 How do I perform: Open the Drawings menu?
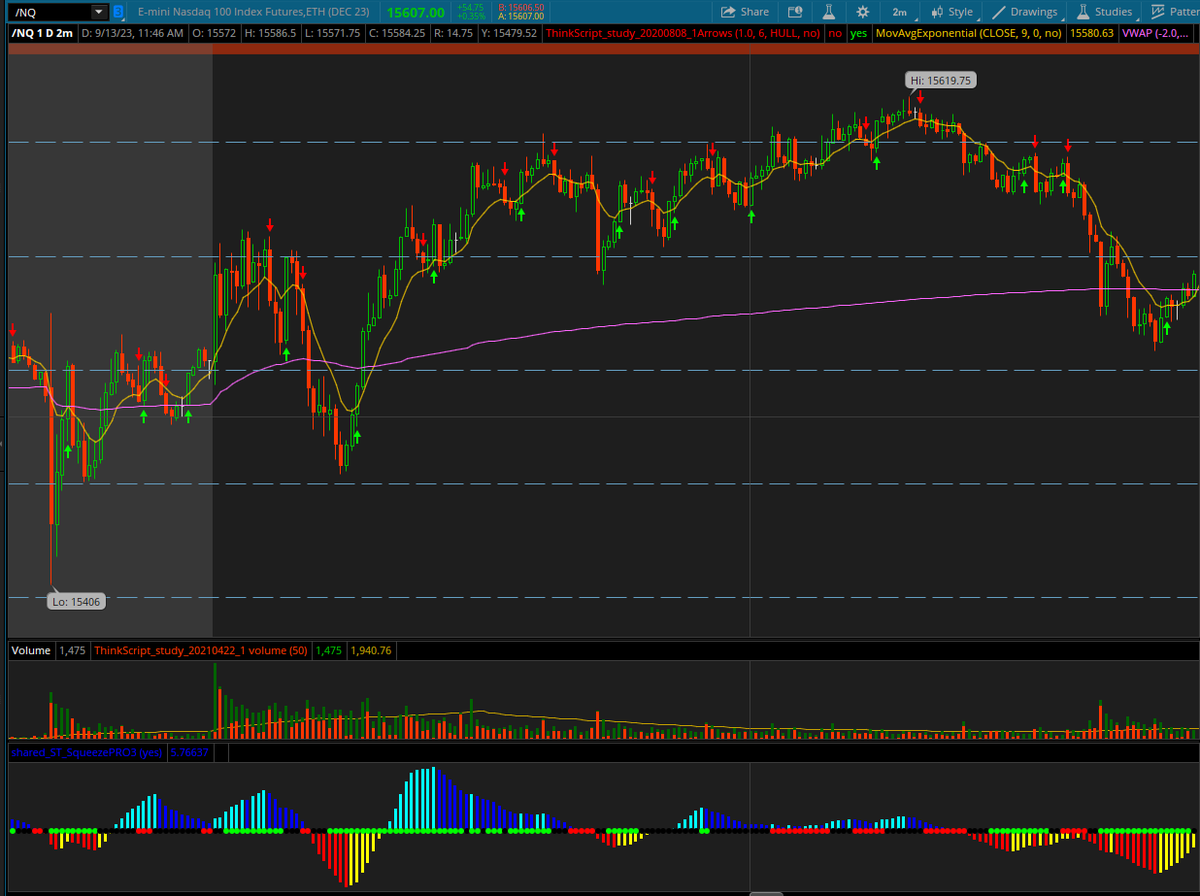(1025, 12)
